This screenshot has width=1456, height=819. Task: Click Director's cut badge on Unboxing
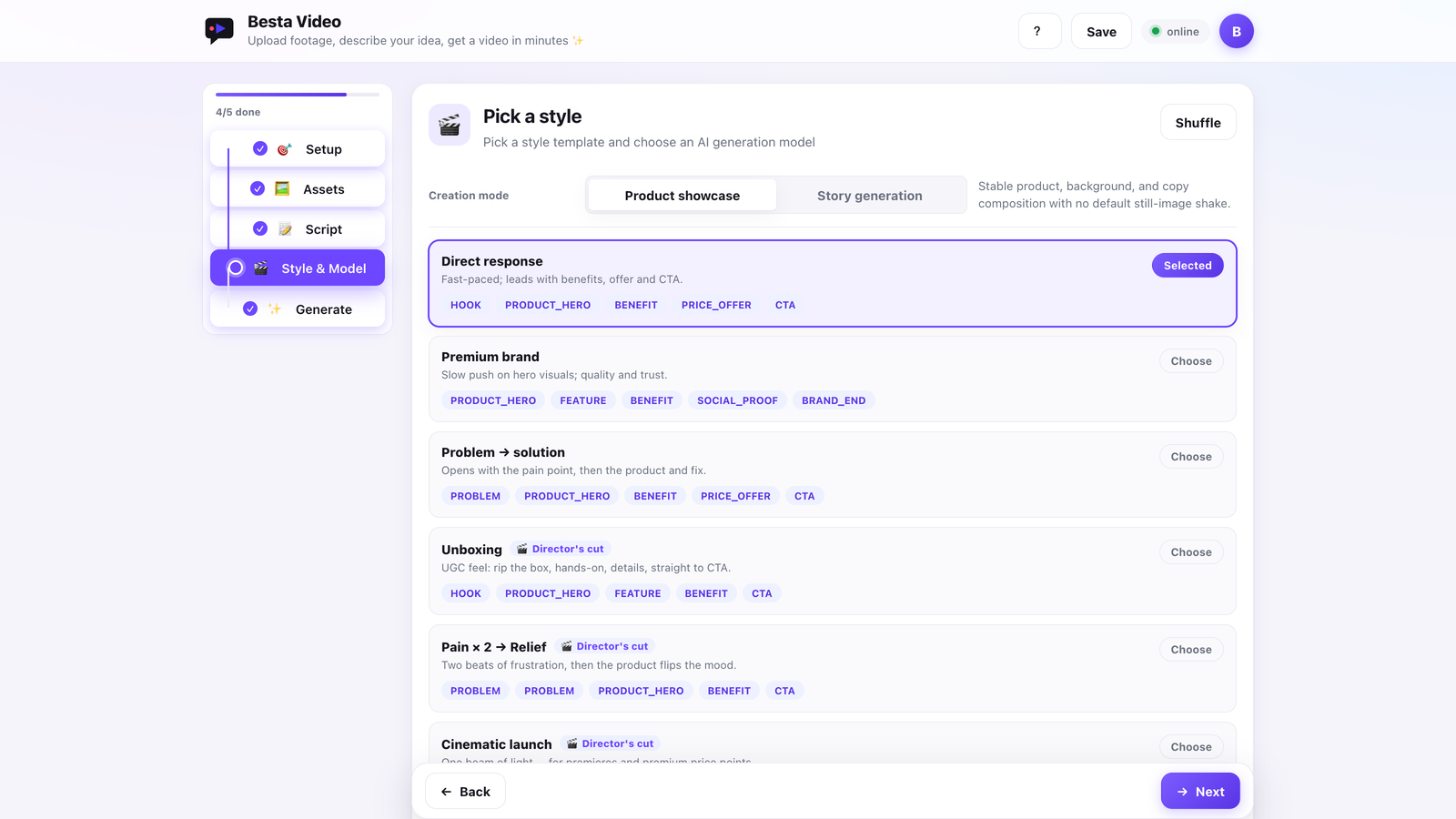click(560, 549)
